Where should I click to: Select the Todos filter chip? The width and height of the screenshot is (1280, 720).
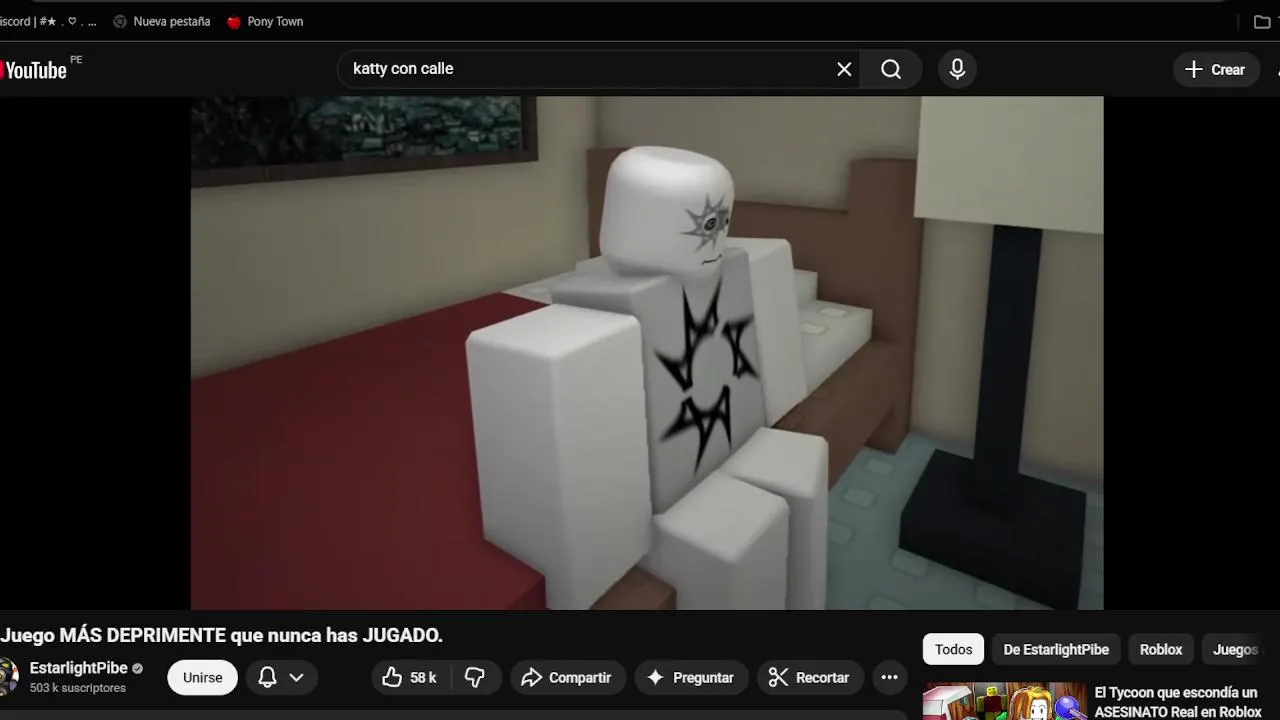pyautogui.click(x=953, y=649)
